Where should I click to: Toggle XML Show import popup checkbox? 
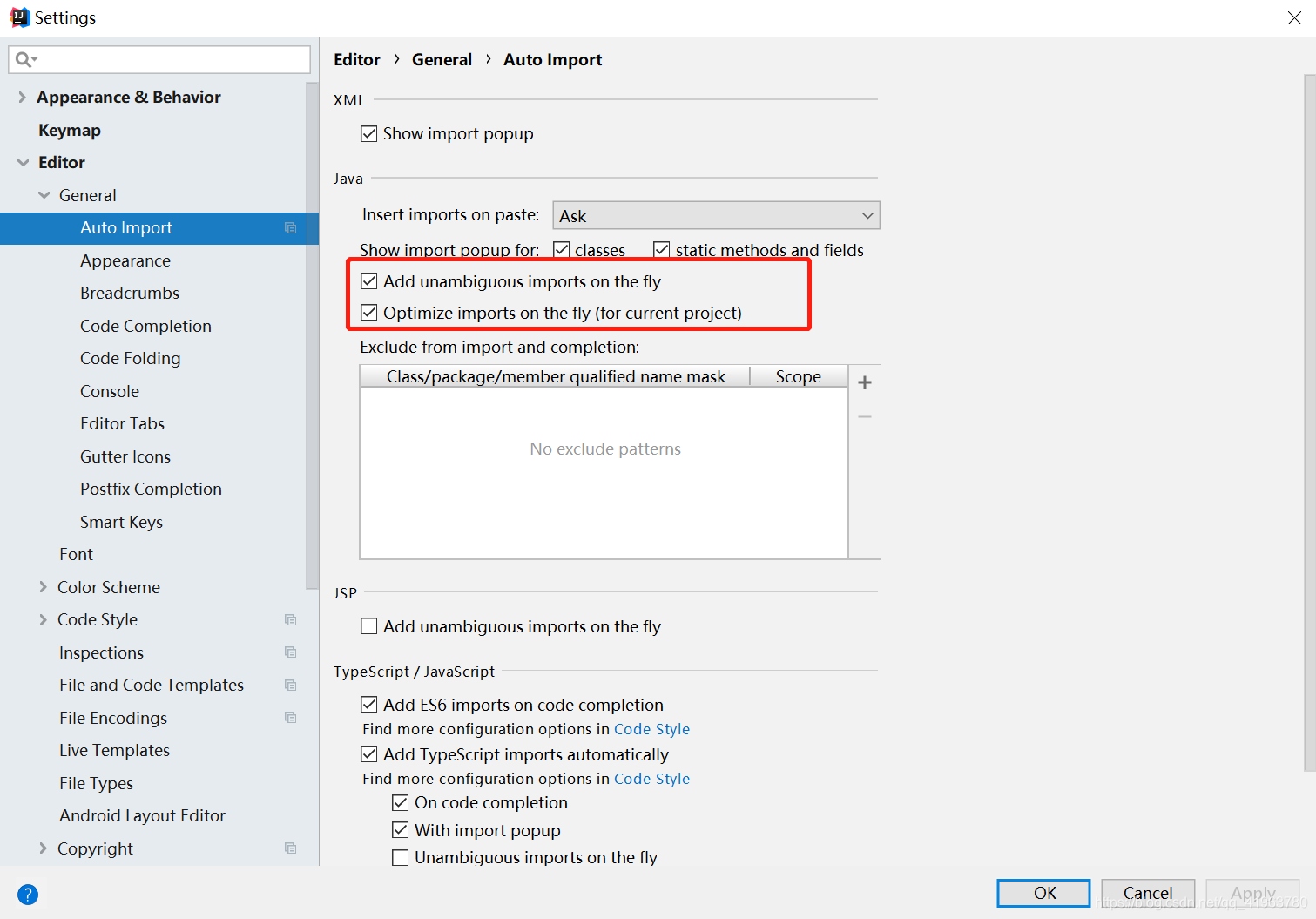point(369,133)
